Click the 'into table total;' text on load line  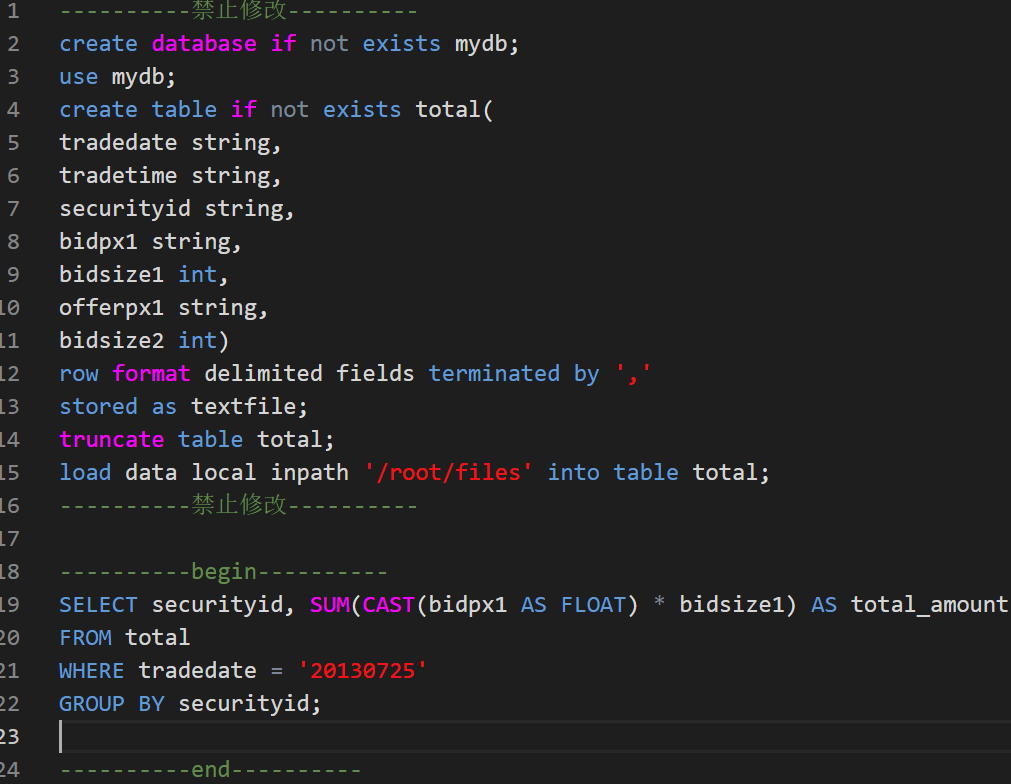click(x=659, y=473)
